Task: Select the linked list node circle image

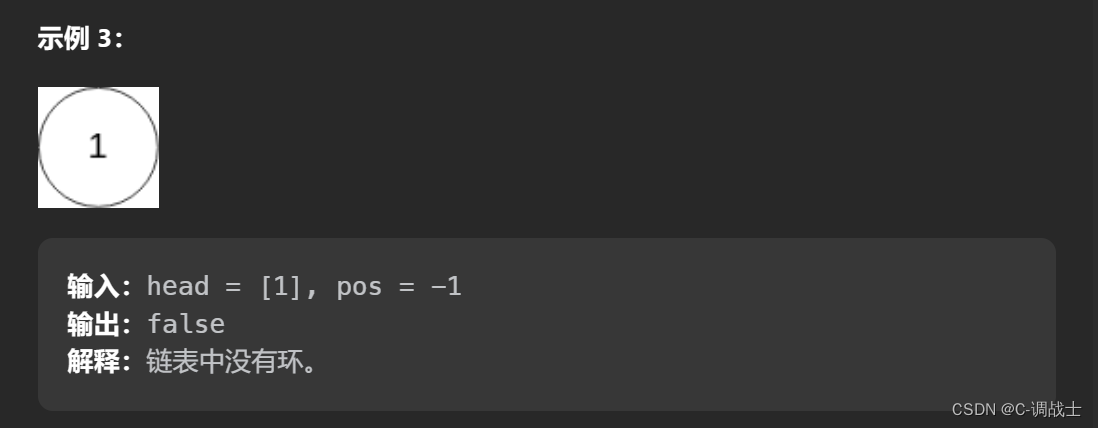Action: [98, 147]
